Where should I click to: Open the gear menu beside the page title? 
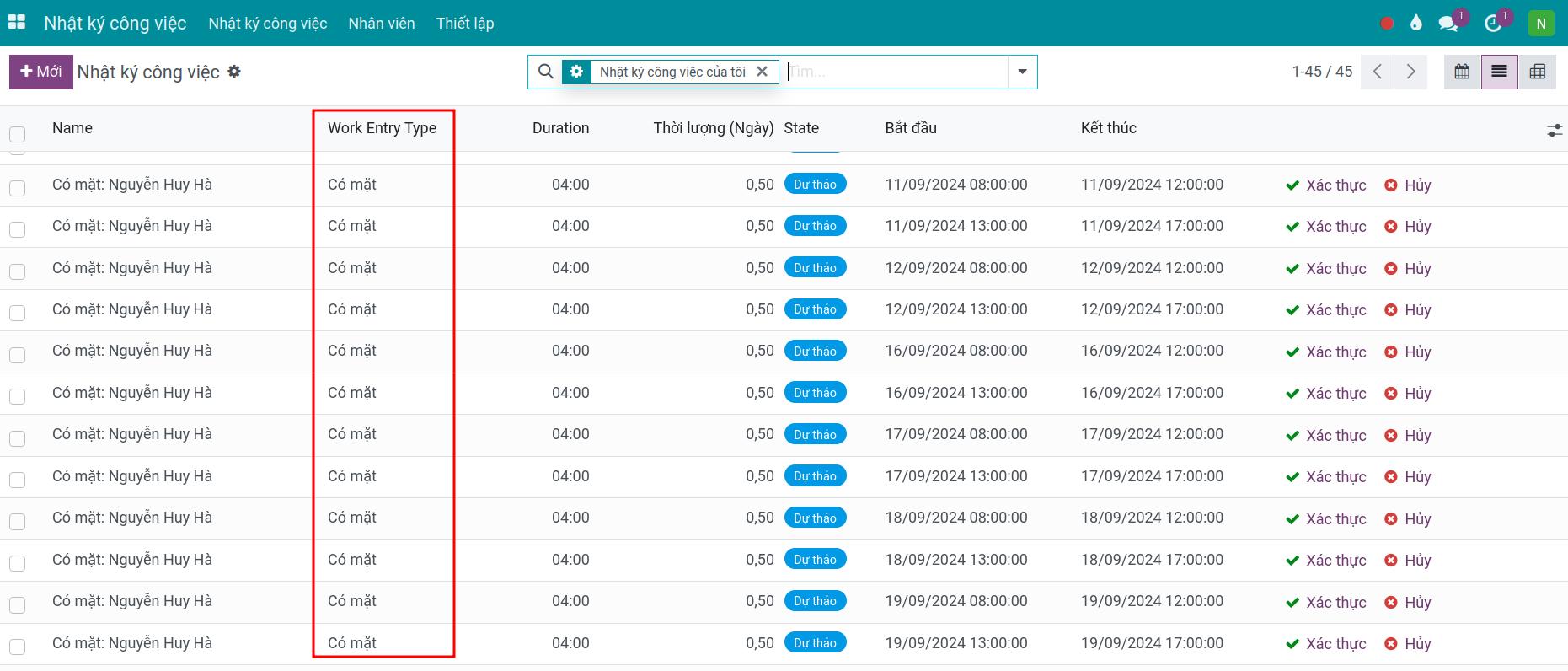coord(234,72)
